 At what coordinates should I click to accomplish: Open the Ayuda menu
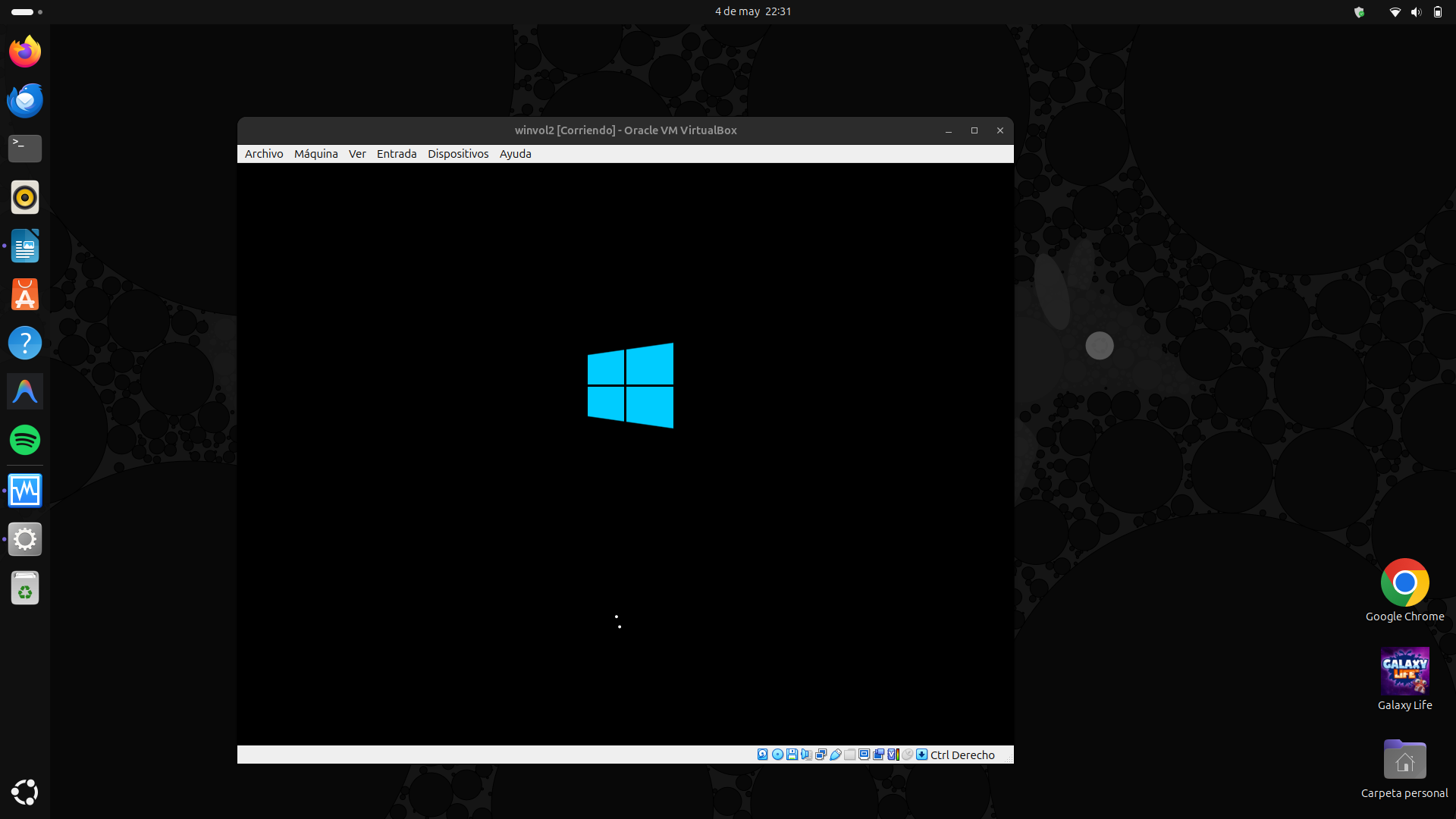click(516, 154)
